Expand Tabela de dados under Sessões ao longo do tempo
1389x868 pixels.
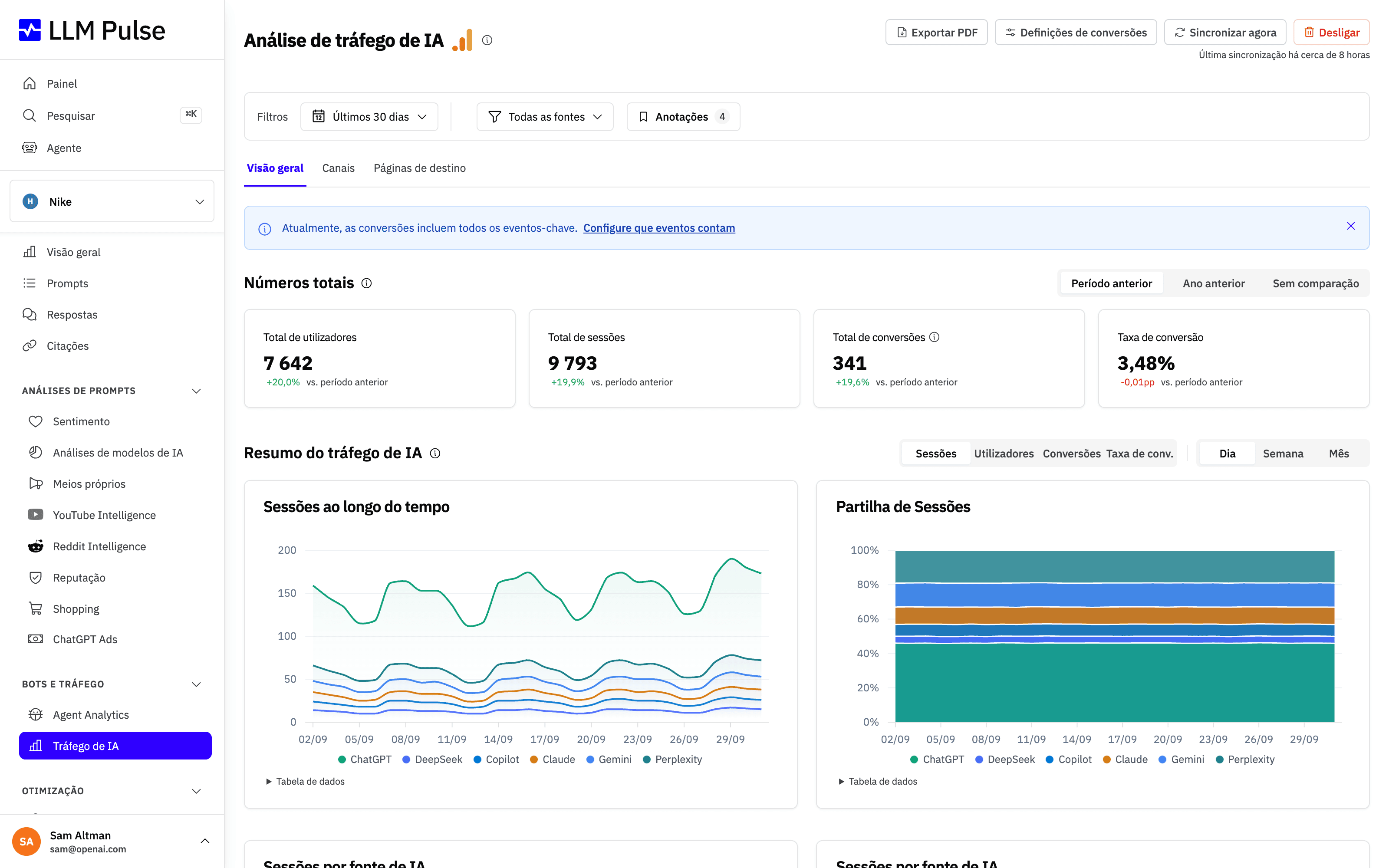pos(305,781)
